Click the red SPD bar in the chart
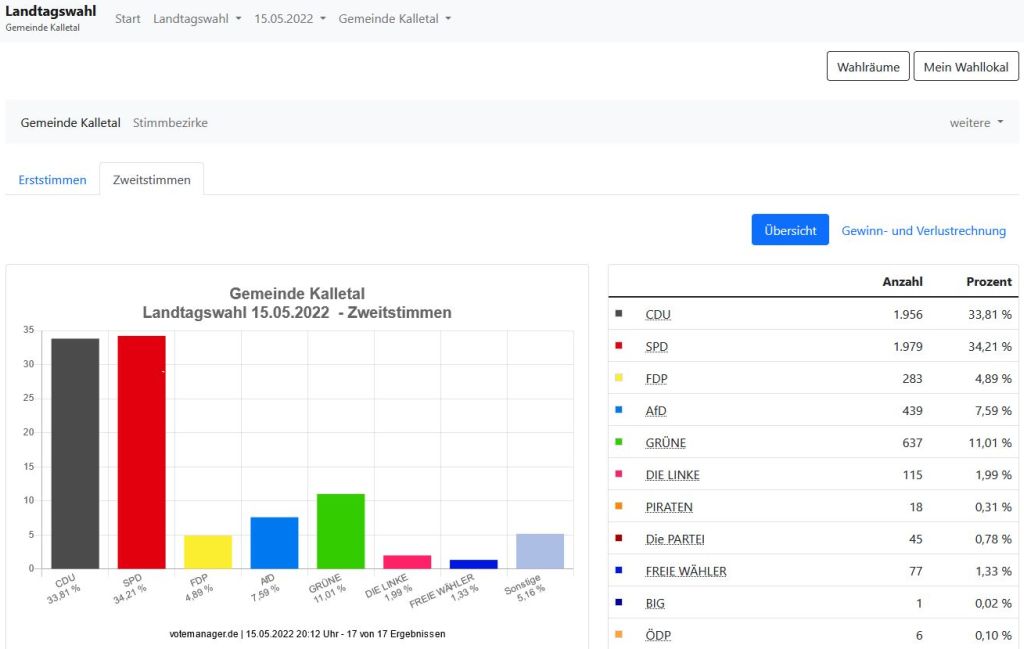This screenshot has width=1024, height=649. pyautogui.click(x=142, y=452)
